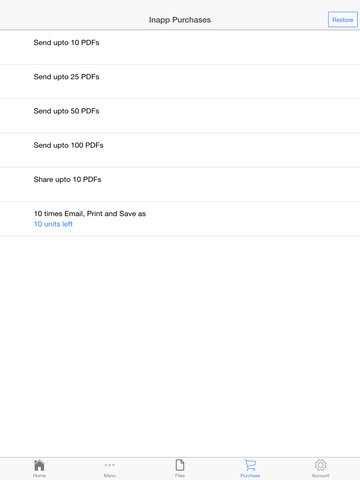This screenshot has height=480, width=360.
Task: Tap the Purchase tab label
Action: point(250,476)
